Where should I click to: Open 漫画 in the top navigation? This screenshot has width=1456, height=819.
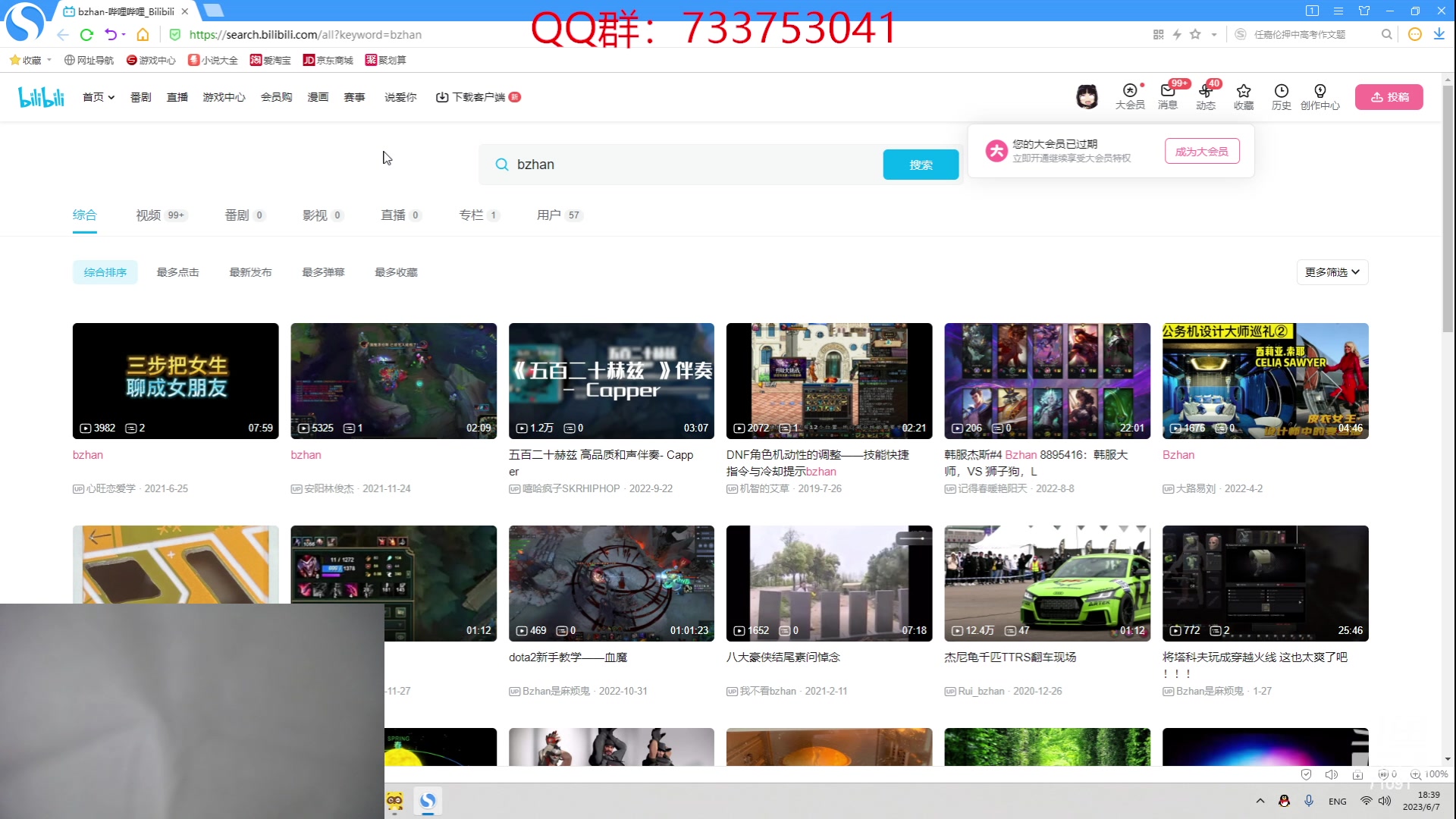coord(318,97)
